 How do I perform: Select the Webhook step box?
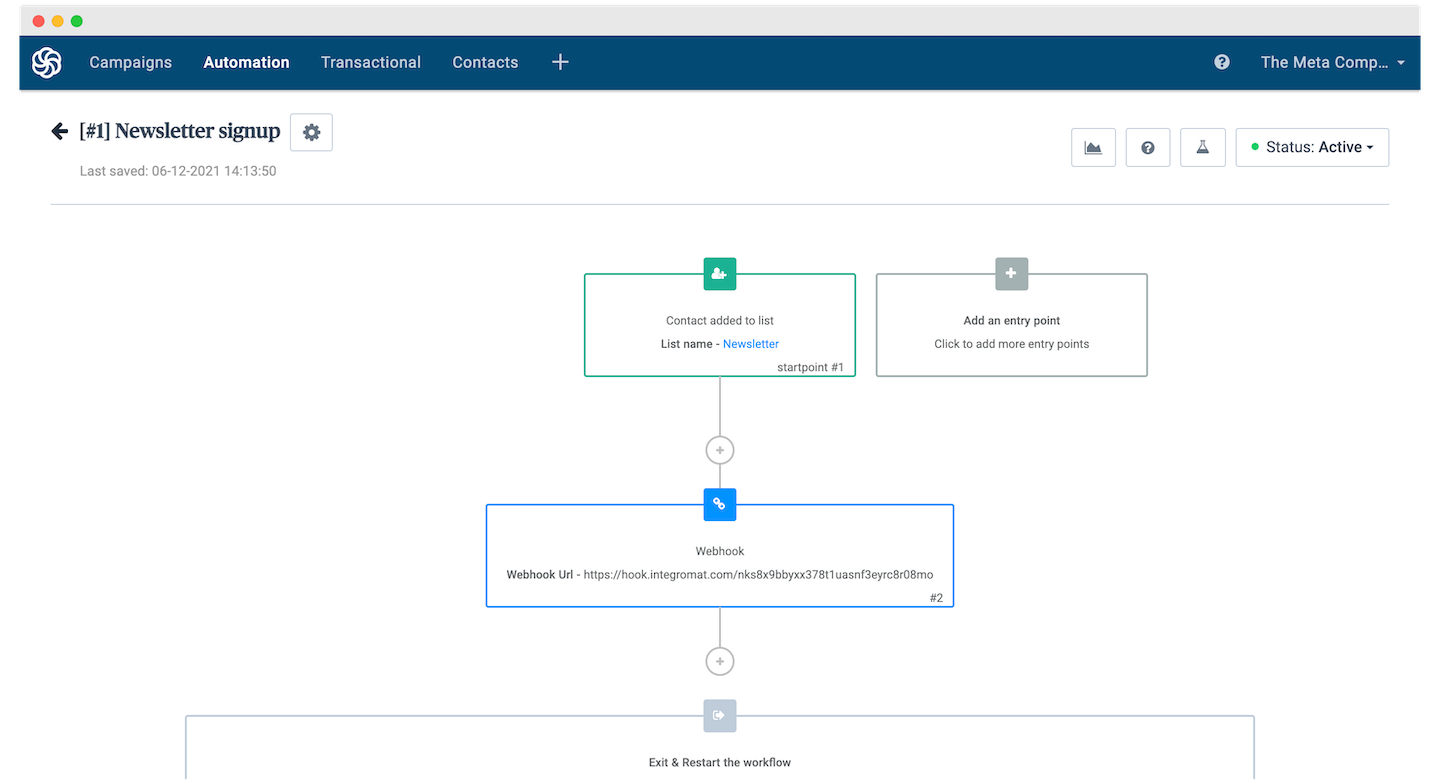(x=720, y=556)
